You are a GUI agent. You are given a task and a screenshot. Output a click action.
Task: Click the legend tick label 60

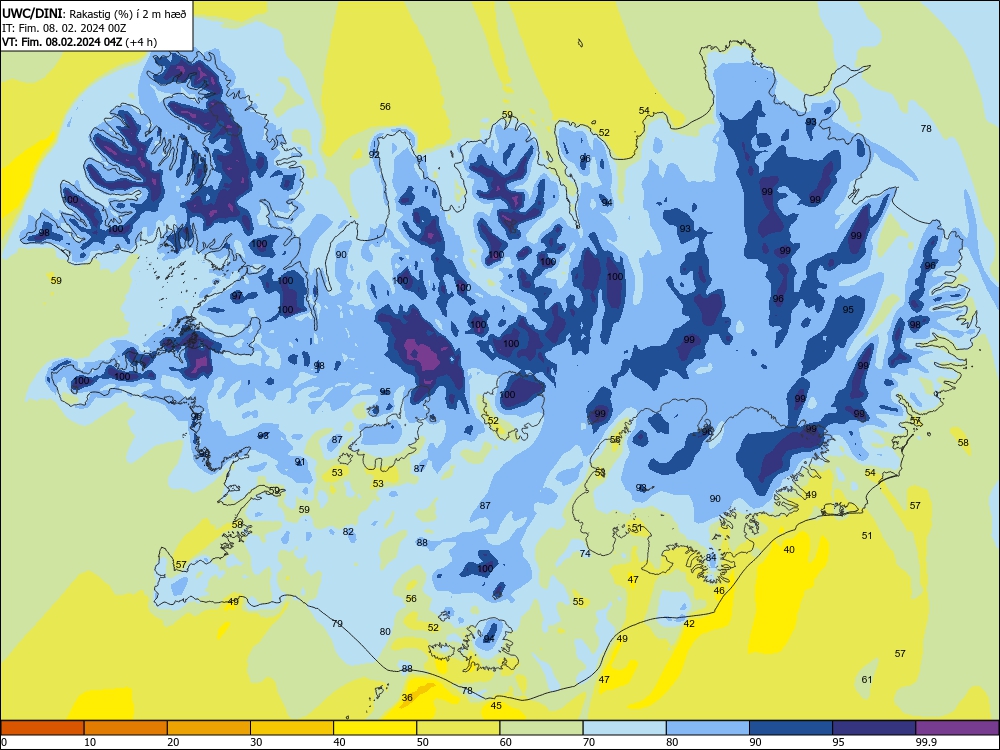[506, 742]
